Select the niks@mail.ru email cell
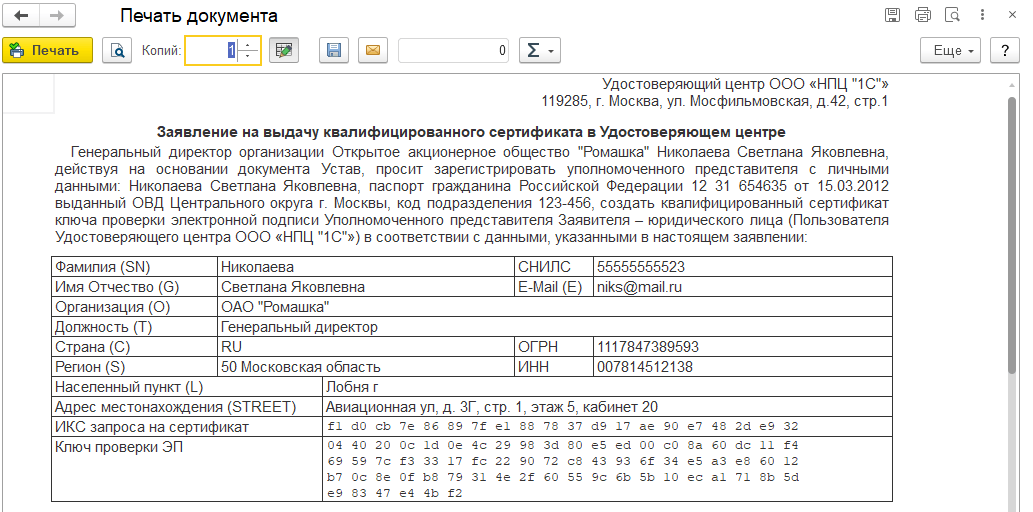This screenshot has height=512, width=1033. click(x=742, y=287)
